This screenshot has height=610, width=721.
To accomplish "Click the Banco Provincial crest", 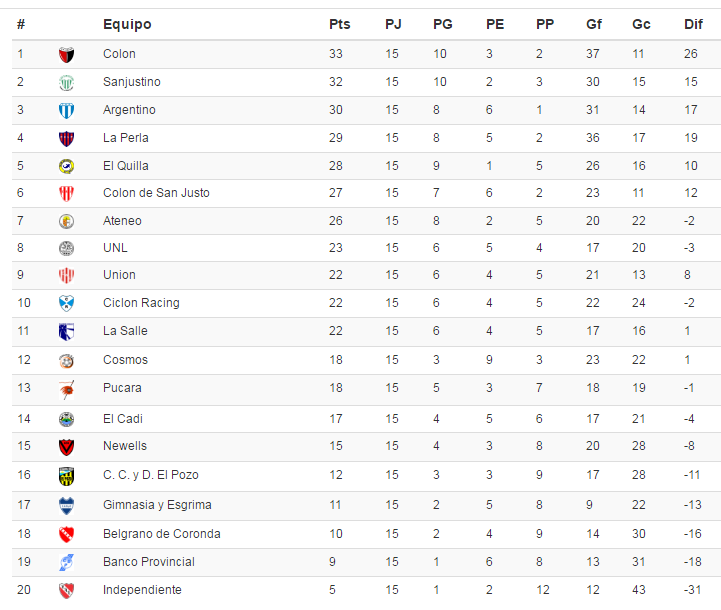I will [x=67, y=562].
